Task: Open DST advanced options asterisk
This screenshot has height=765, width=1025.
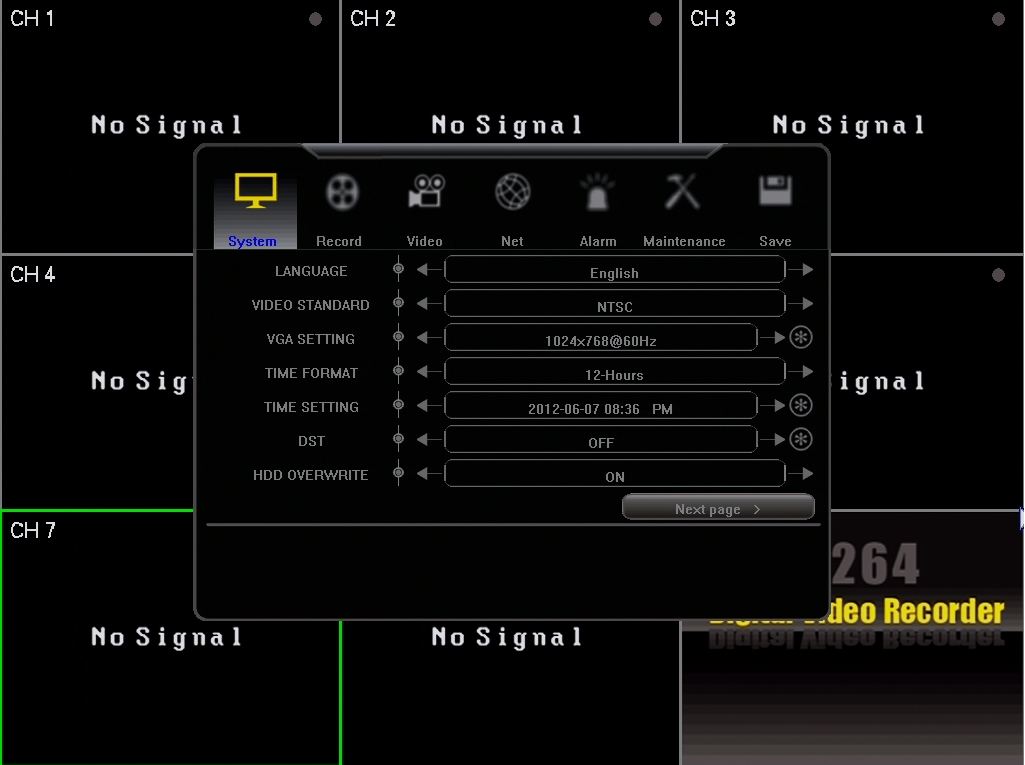Action: click(801, 439)
